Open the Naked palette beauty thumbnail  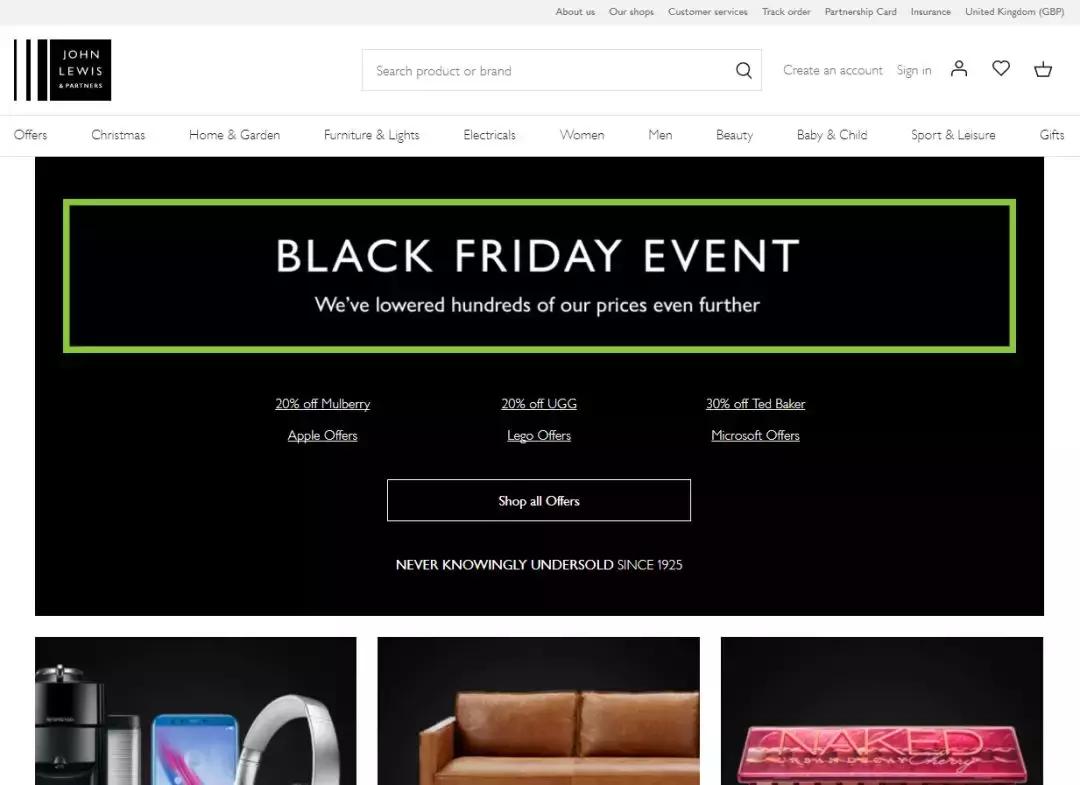coord(882,711)
